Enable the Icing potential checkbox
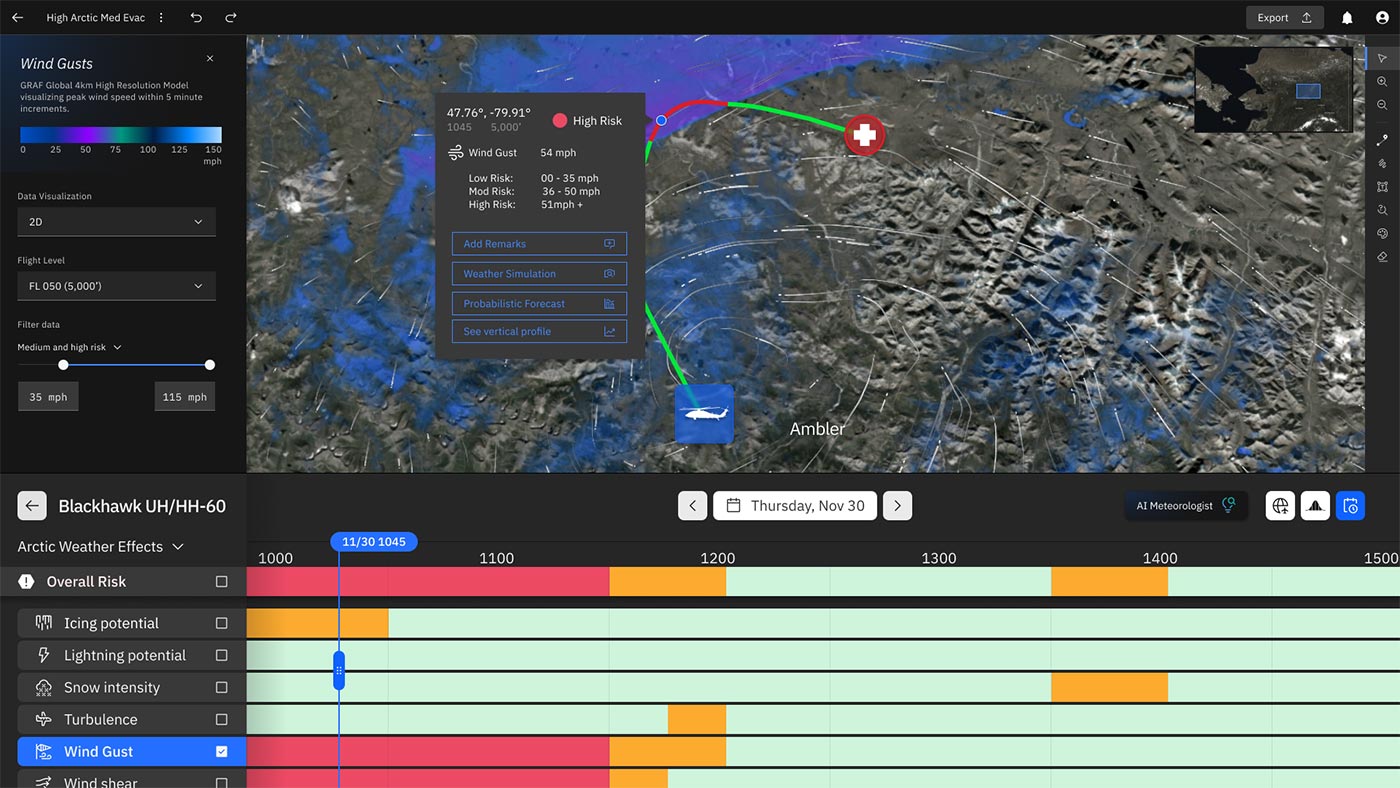The image size is (1400, 788). tap(222, 623)
